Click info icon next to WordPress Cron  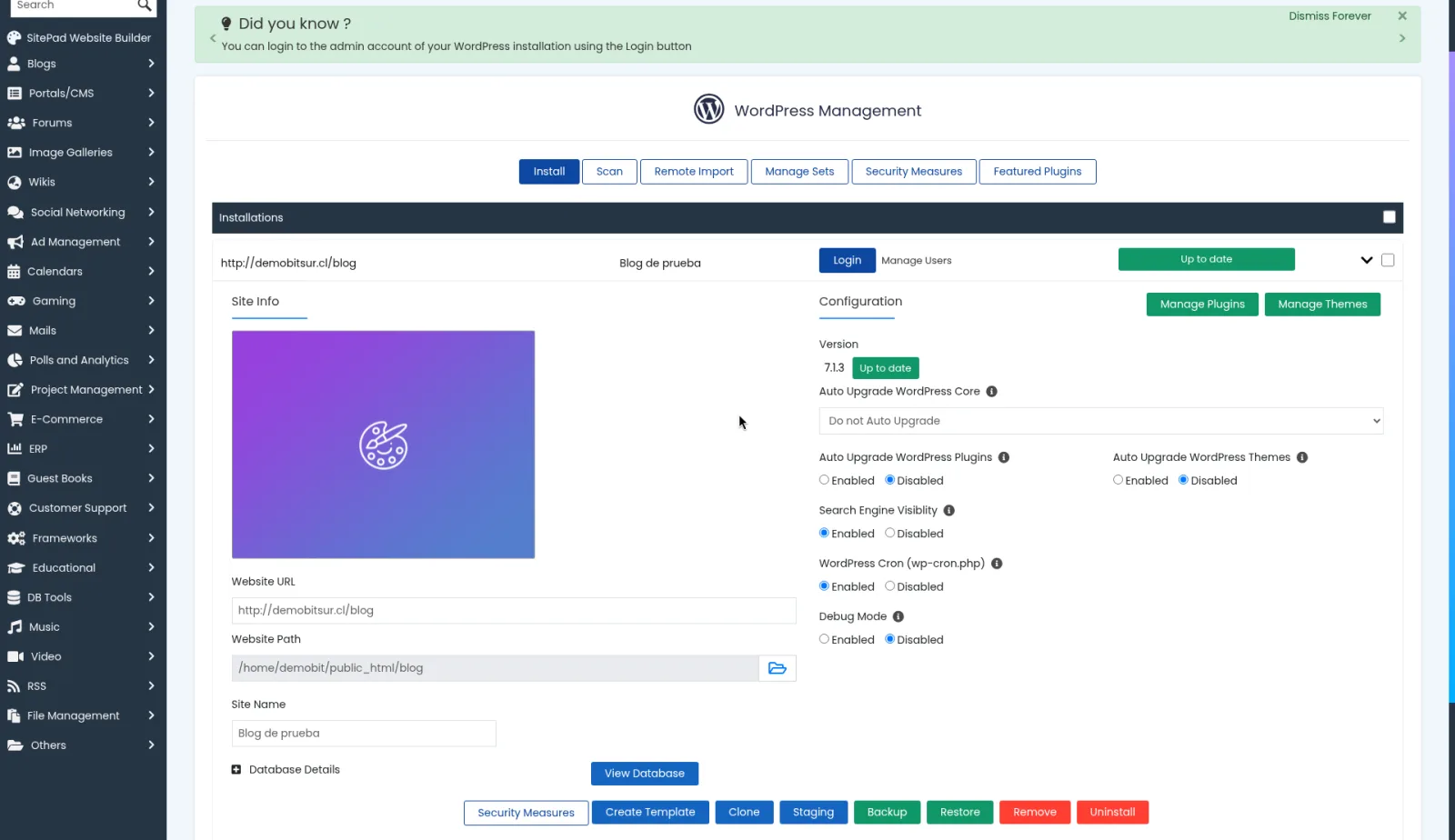pyautogui.click(x=997, y=564)
